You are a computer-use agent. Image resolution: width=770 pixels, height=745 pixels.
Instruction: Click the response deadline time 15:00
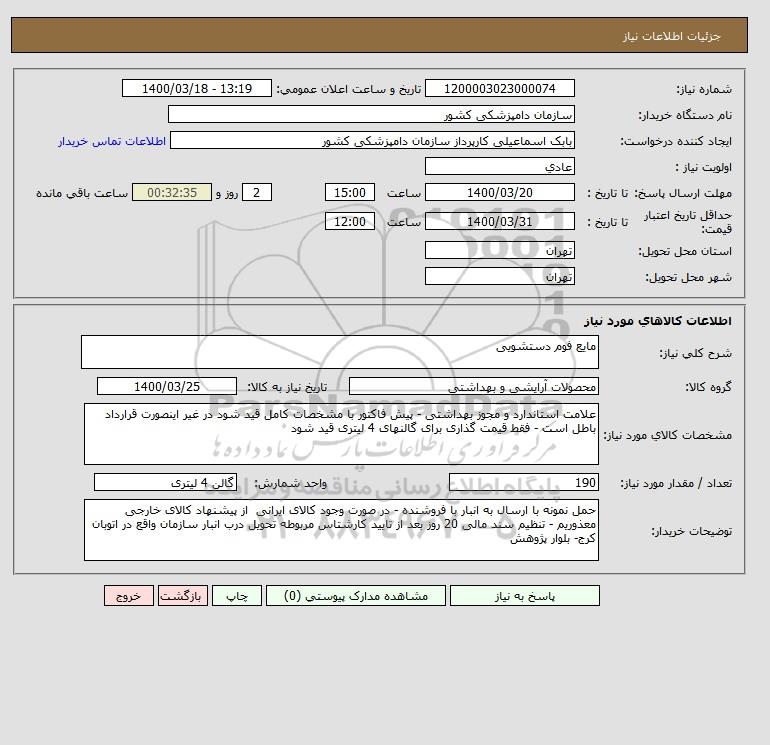coord(350,193)
